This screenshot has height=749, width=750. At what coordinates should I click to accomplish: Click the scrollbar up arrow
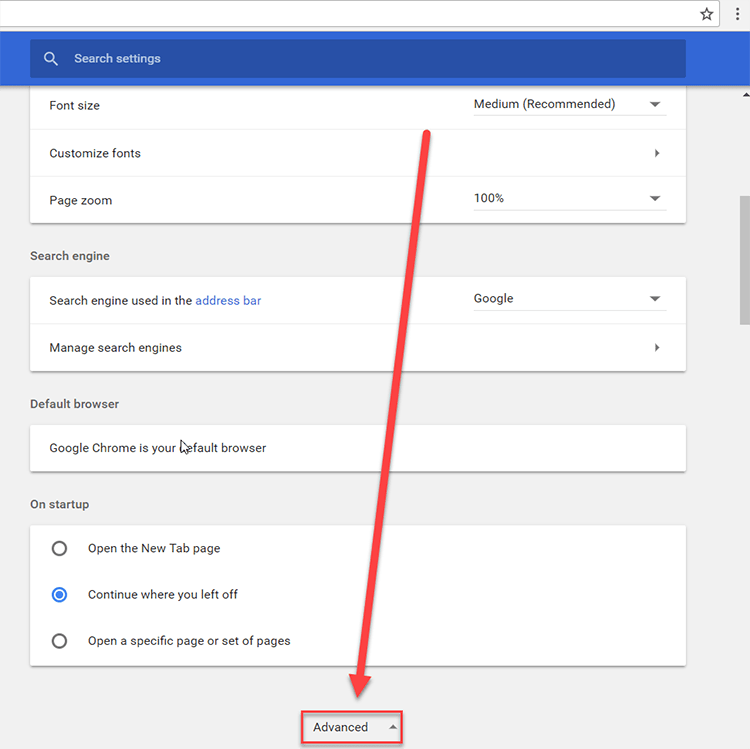point(746,95)
